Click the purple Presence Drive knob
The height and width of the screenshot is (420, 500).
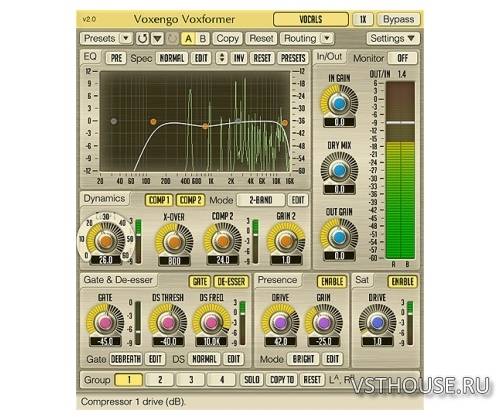pyautogui.click(x=280, y=323)
